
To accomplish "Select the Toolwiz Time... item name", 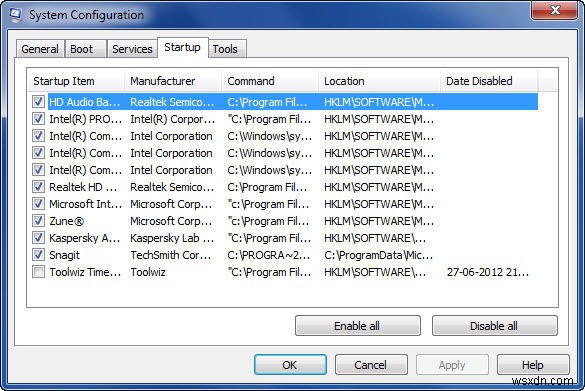I will point(85,272).
